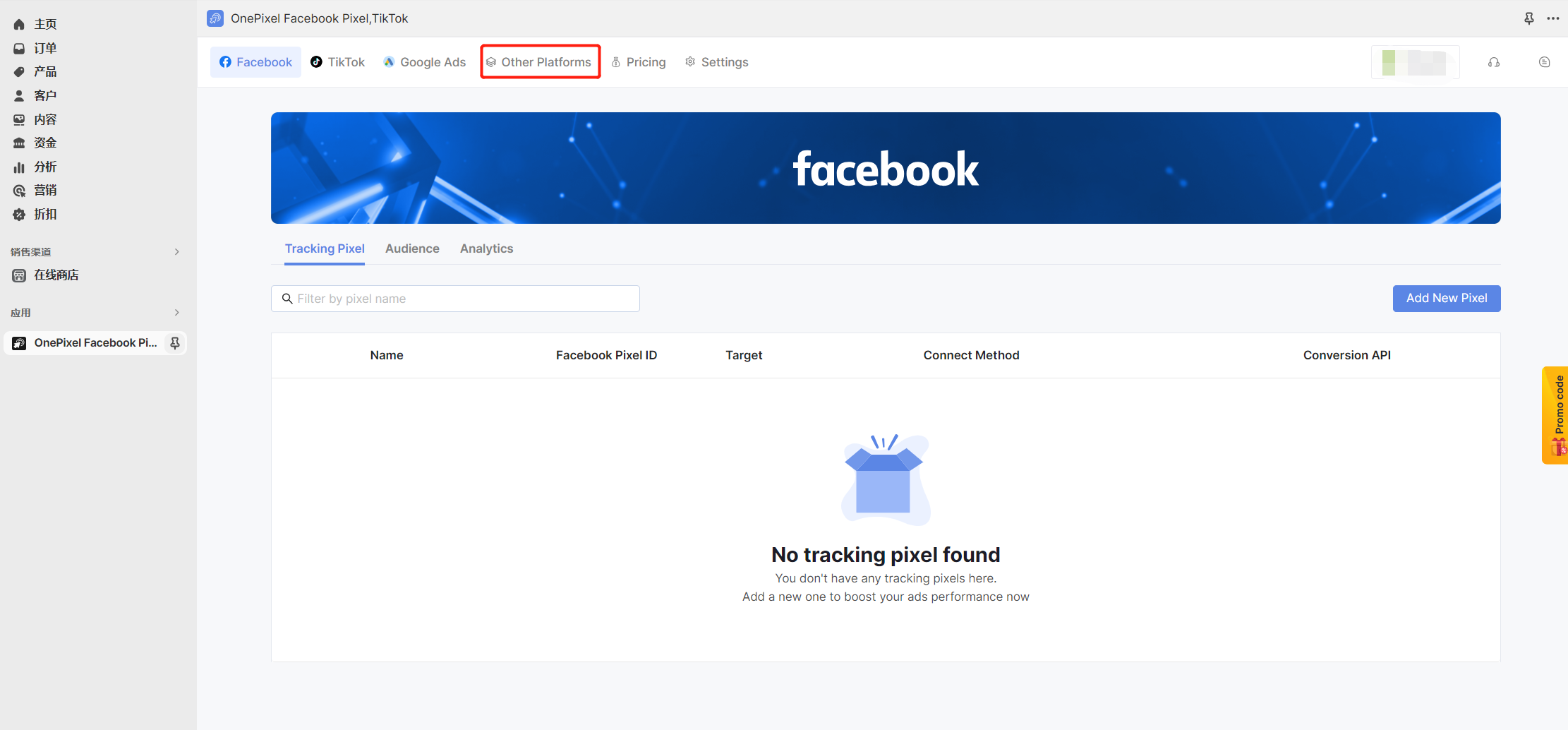Open the 主页 home icon in sidebar

pyautogui.click(x=19, y=24)
